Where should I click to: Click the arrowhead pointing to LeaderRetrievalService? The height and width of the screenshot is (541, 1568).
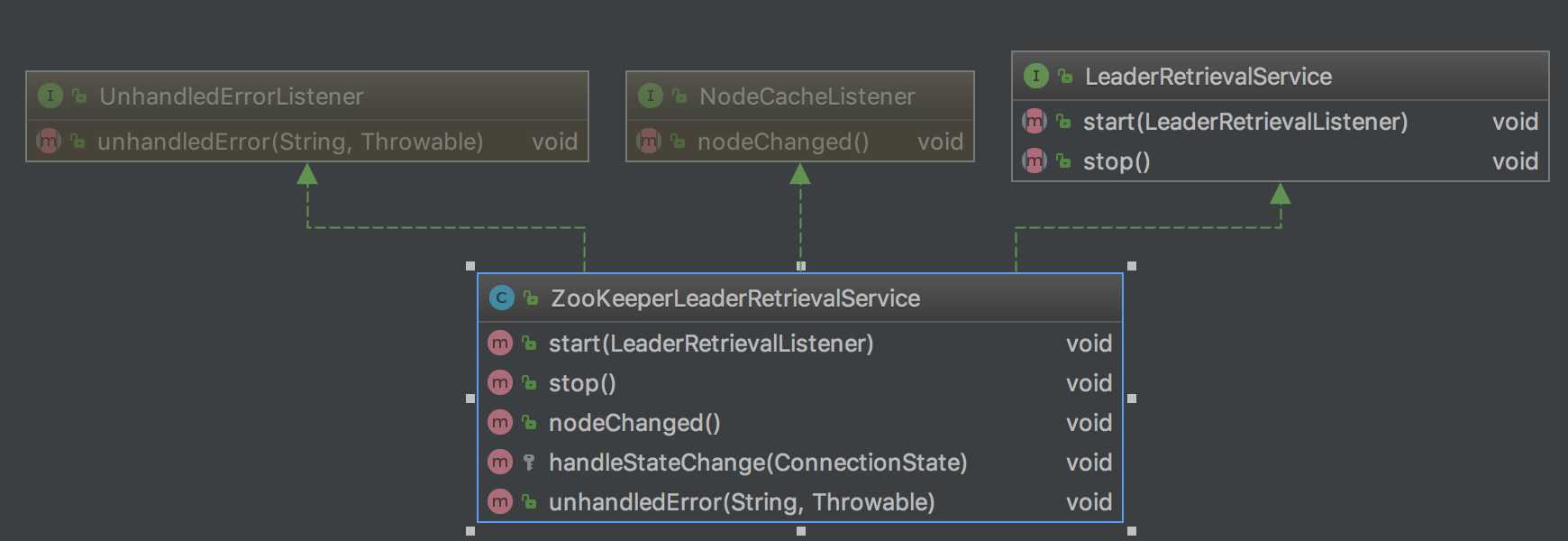(x=1281, y=193)
